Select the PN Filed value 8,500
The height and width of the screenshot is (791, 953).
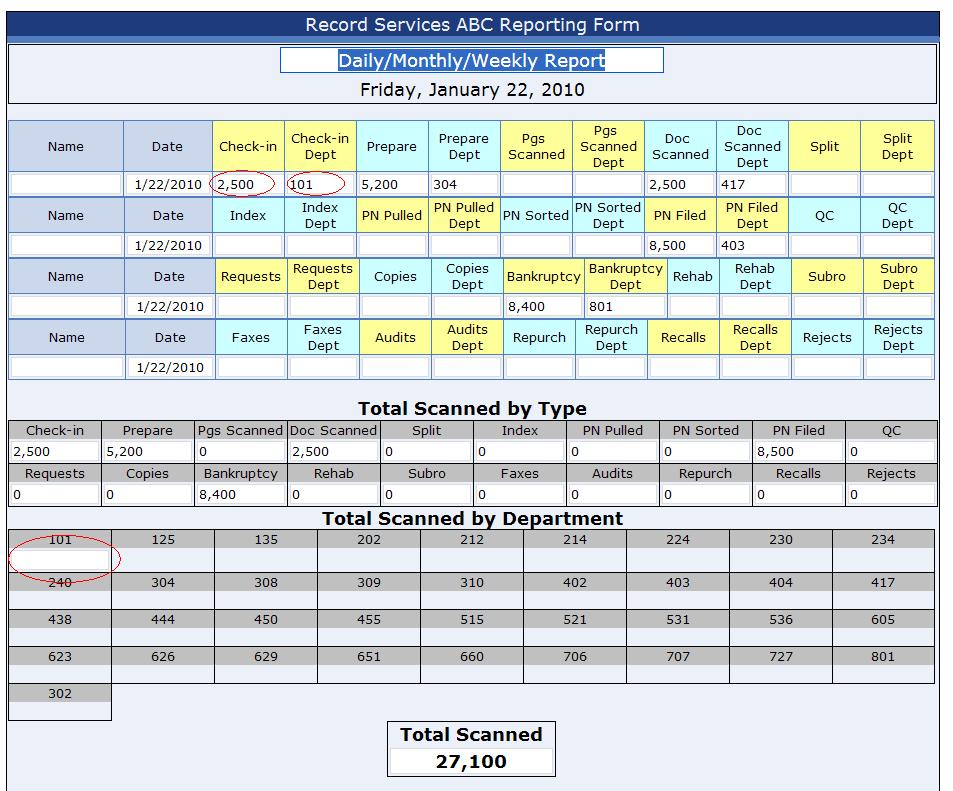click(x=684, y=244)
